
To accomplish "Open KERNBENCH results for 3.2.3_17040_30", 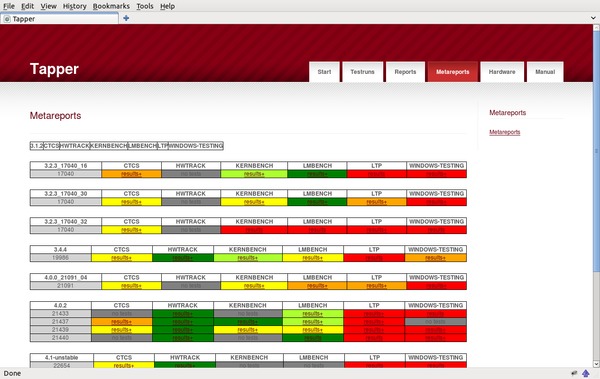I will pos(254,202).
